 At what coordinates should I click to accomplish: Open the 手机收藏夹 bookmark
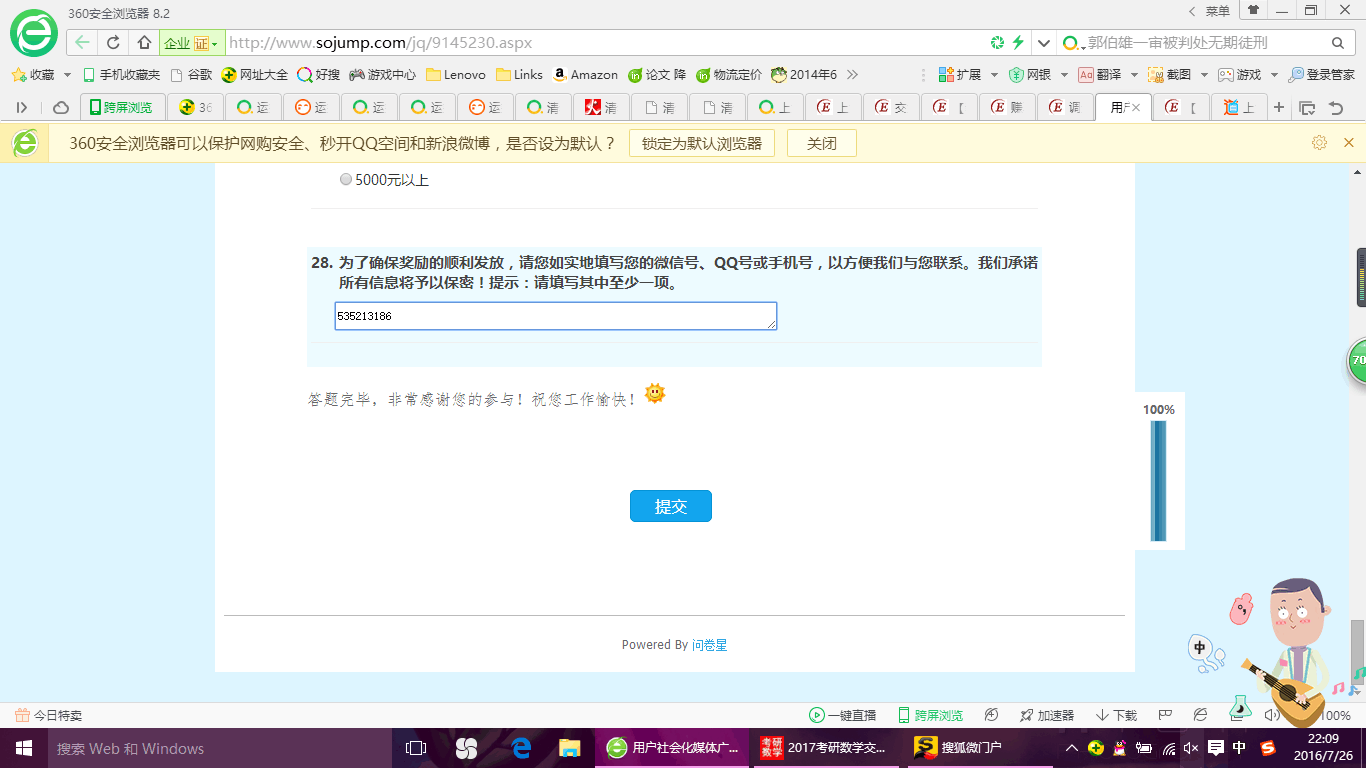(x=121, y=75)
